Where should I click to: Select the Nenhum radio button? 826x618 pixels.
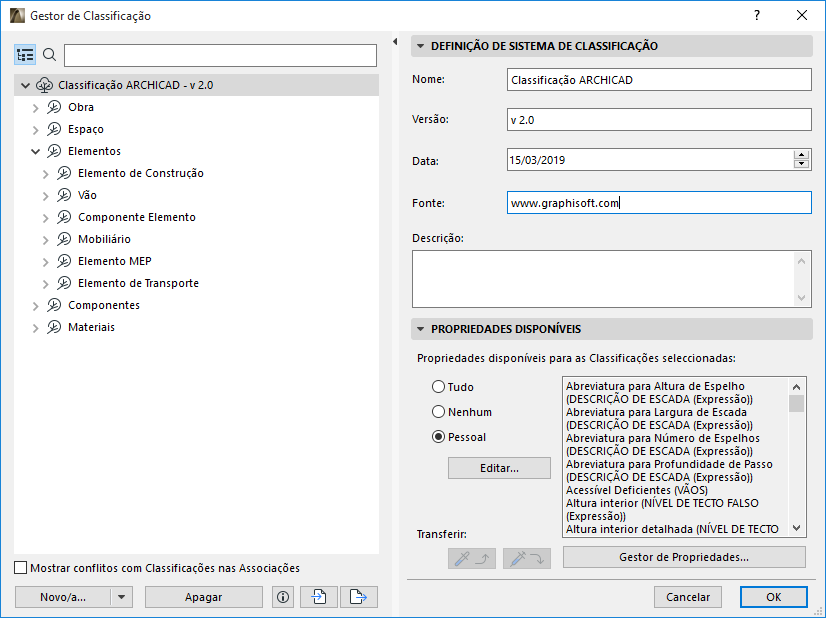click(x=439, y=410)
